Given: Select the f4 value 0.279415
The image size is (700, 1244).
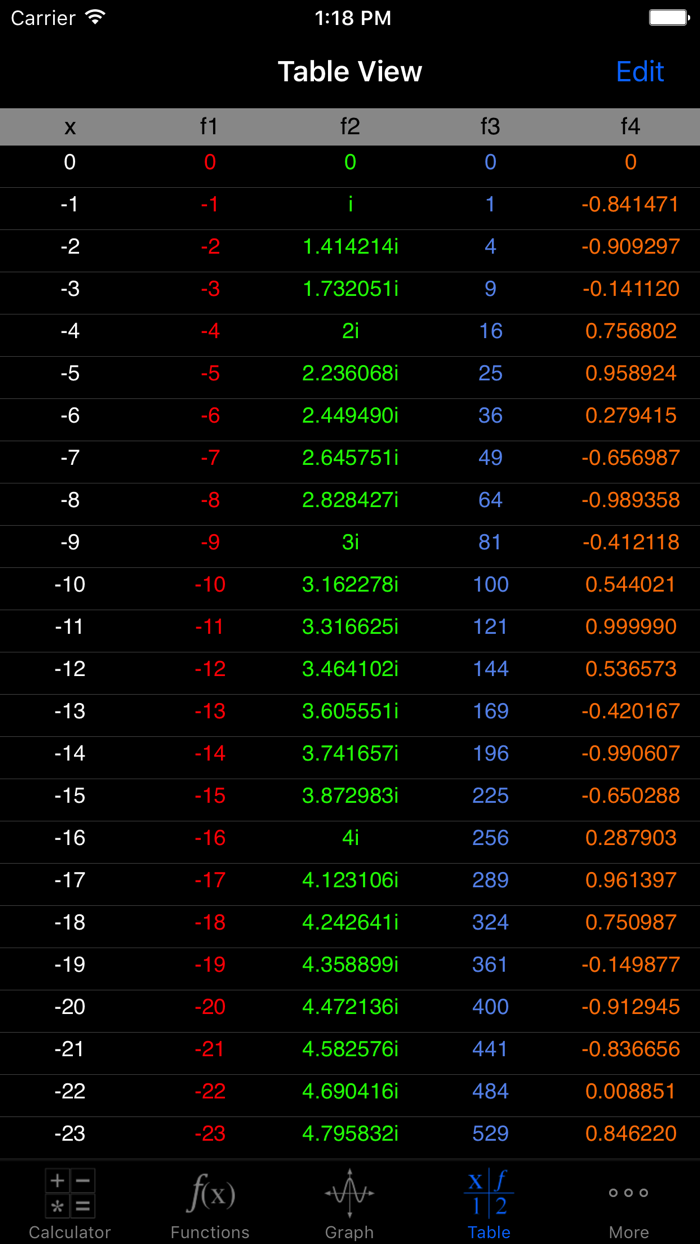Looking at the screenshot, I should click(630, 416).
